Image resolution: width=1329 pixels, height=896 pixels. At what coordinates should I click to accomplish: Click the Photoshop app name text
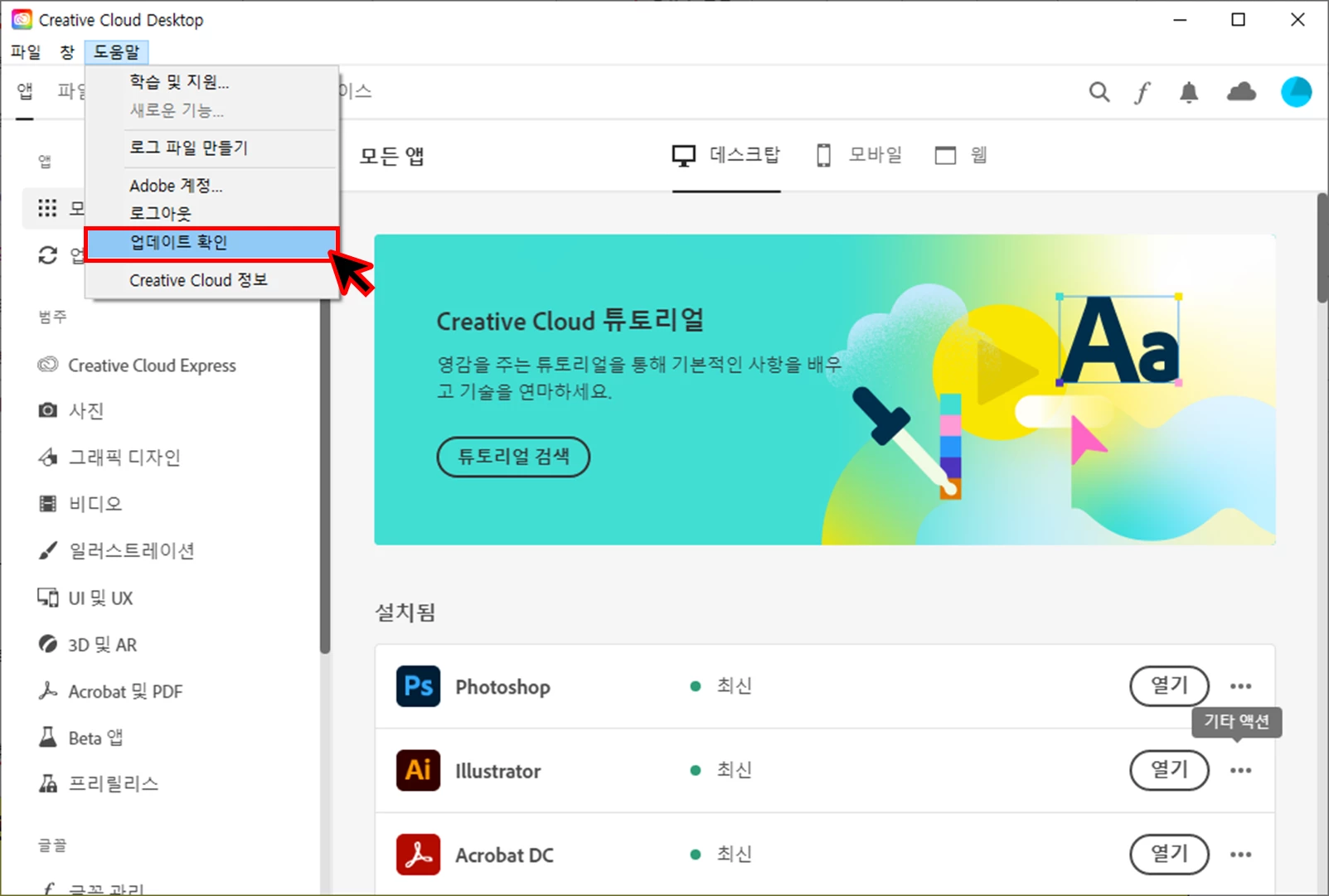pos(502,687)
